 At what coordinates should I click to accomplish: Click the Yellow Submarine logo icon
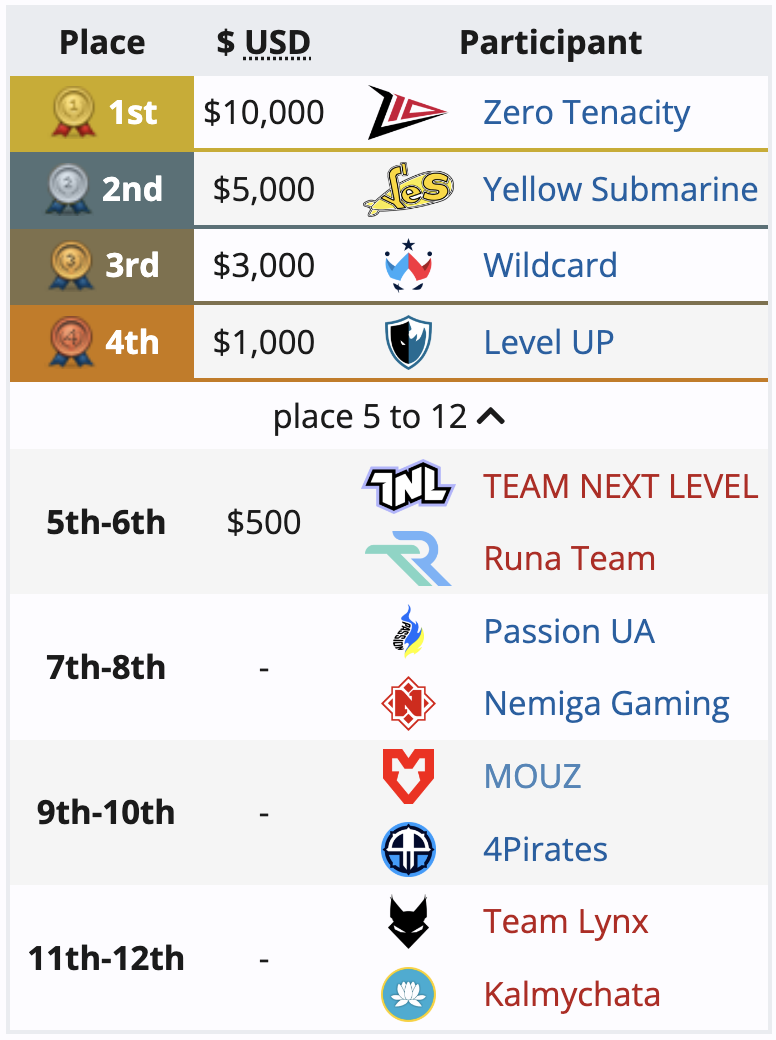(x=409, y=189)
